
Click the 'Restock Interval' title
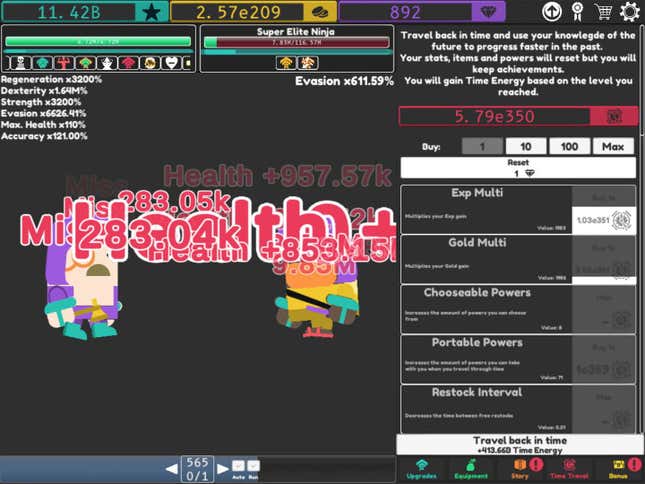[x=477, y=392]
